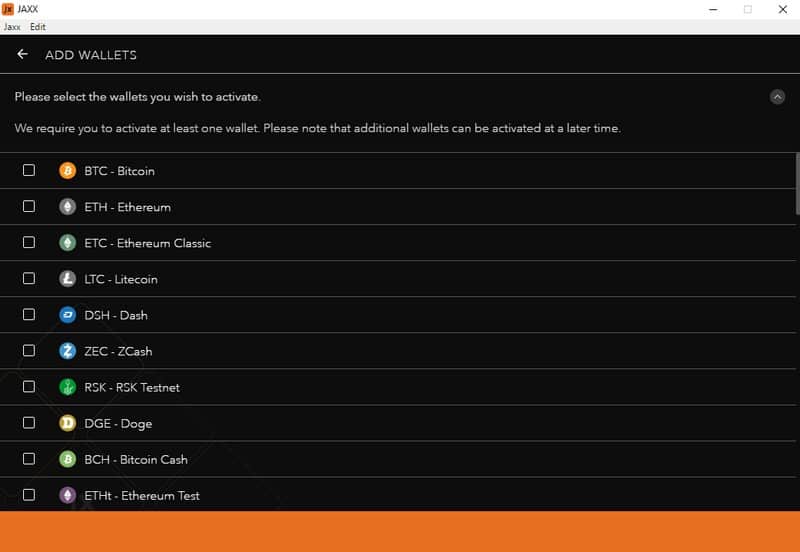Click the green Bitcoin Cash coin icon

click(x=67, y=459)
